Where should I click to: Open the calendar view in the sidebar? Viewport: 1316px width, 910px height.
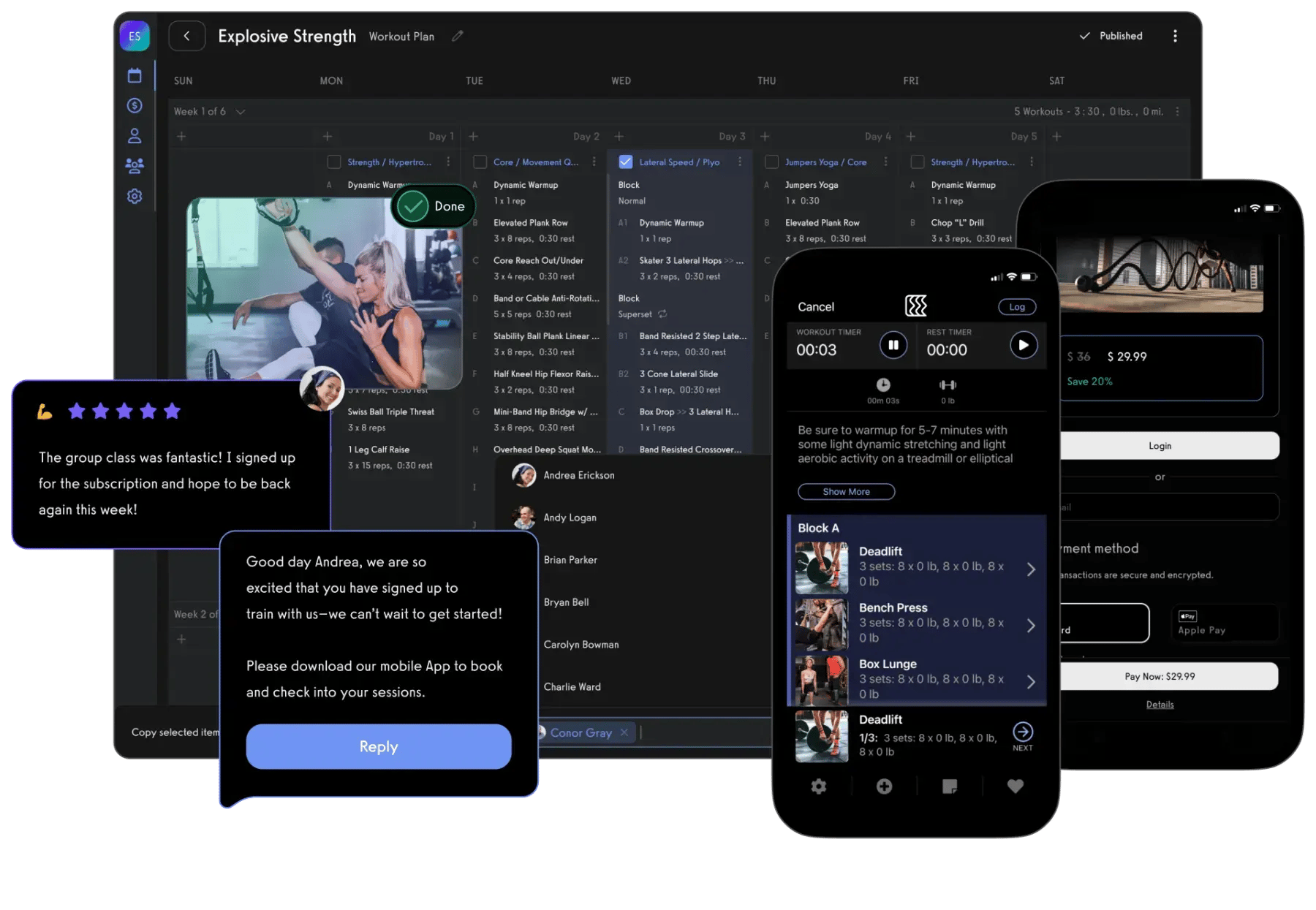coord(135,75)
